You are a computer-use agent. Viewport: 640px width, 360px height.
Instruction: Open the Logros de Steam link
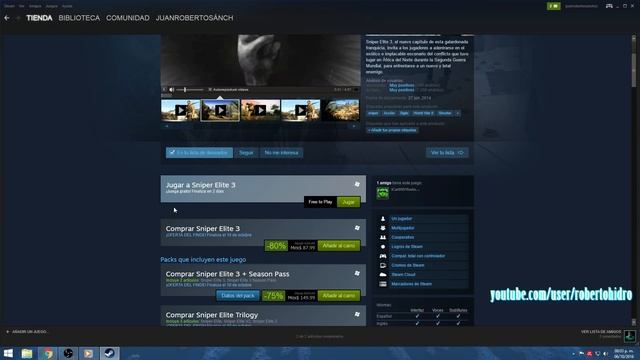[407, 247]
